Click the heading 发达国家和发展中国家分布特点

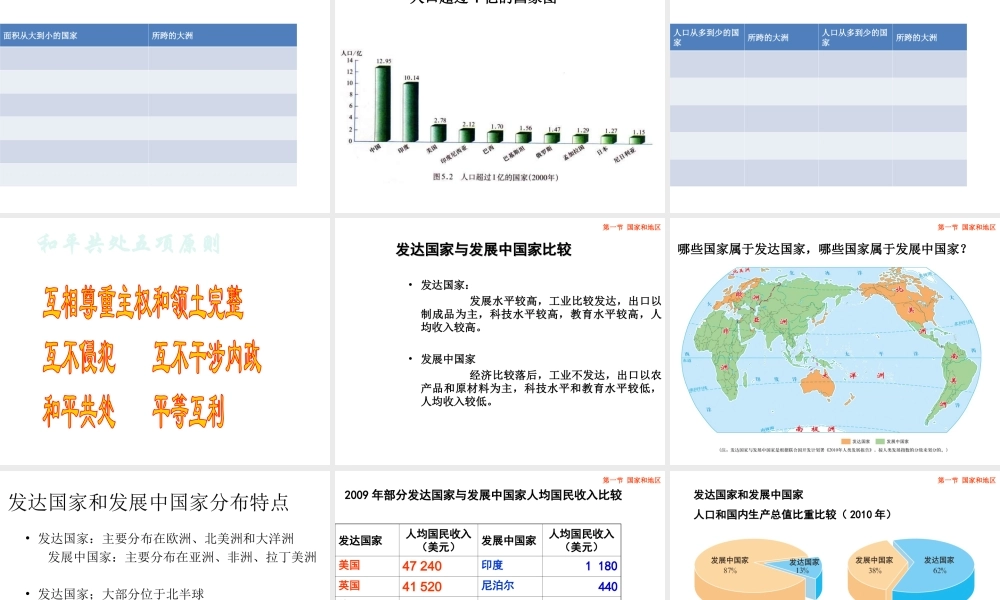click(x=149, y=502)
